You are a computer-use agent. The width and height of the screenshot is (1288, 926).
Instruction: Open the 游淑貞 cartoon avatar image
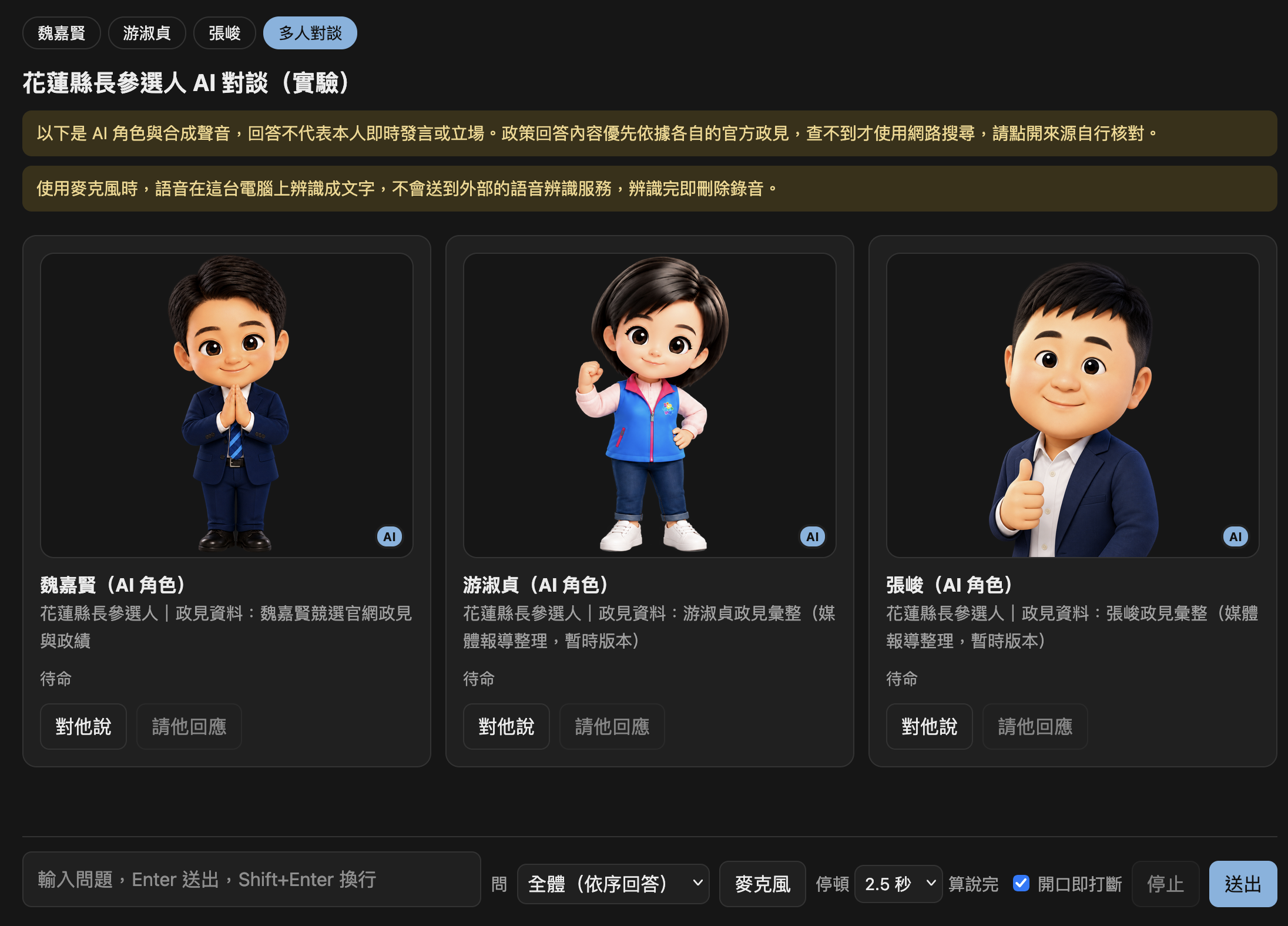point(650,405)
